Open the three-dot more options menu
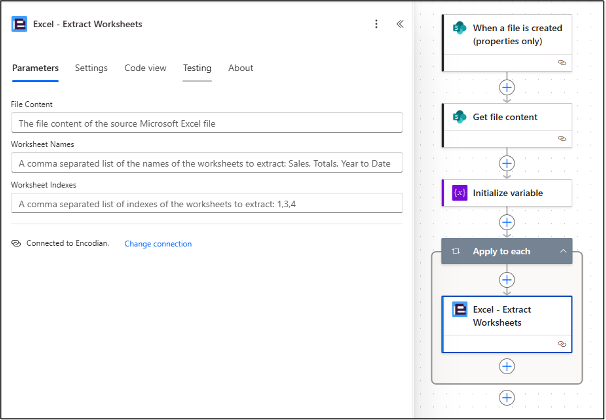The height and width of the screenshot is (420, 606). (x=376, y=24)
